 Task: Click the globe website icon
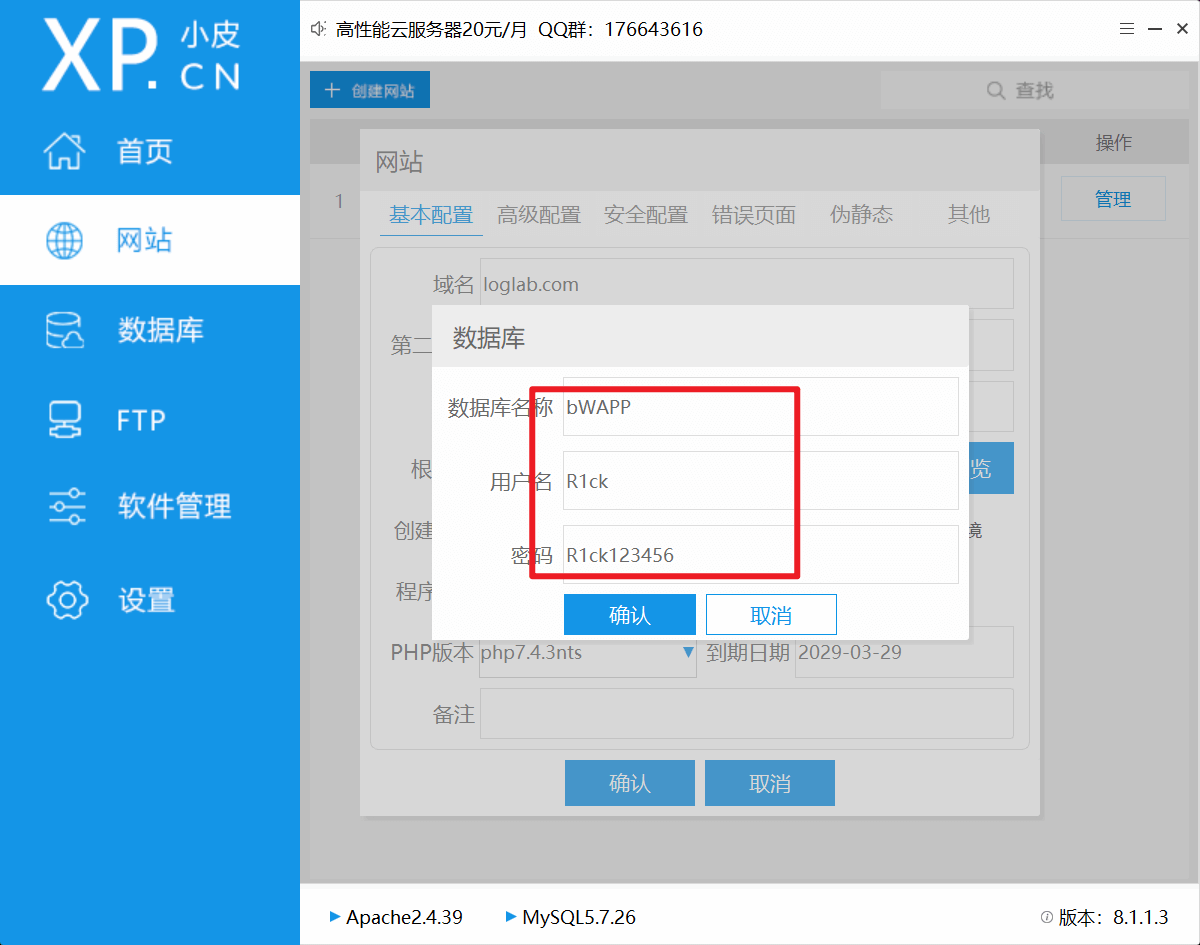(x=65, y=241)
